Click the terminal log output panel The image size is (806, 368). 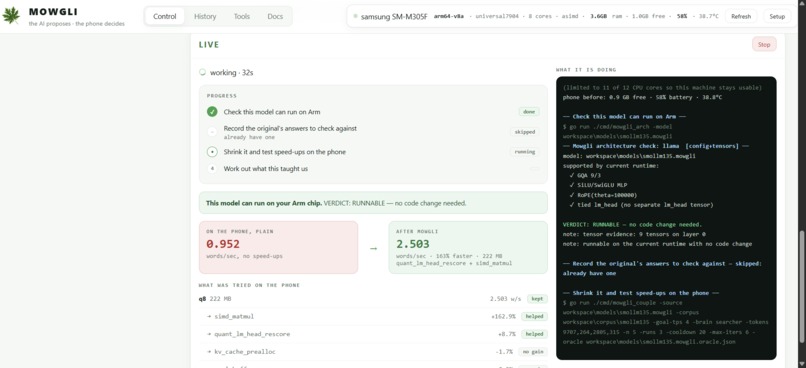[666, 218]
